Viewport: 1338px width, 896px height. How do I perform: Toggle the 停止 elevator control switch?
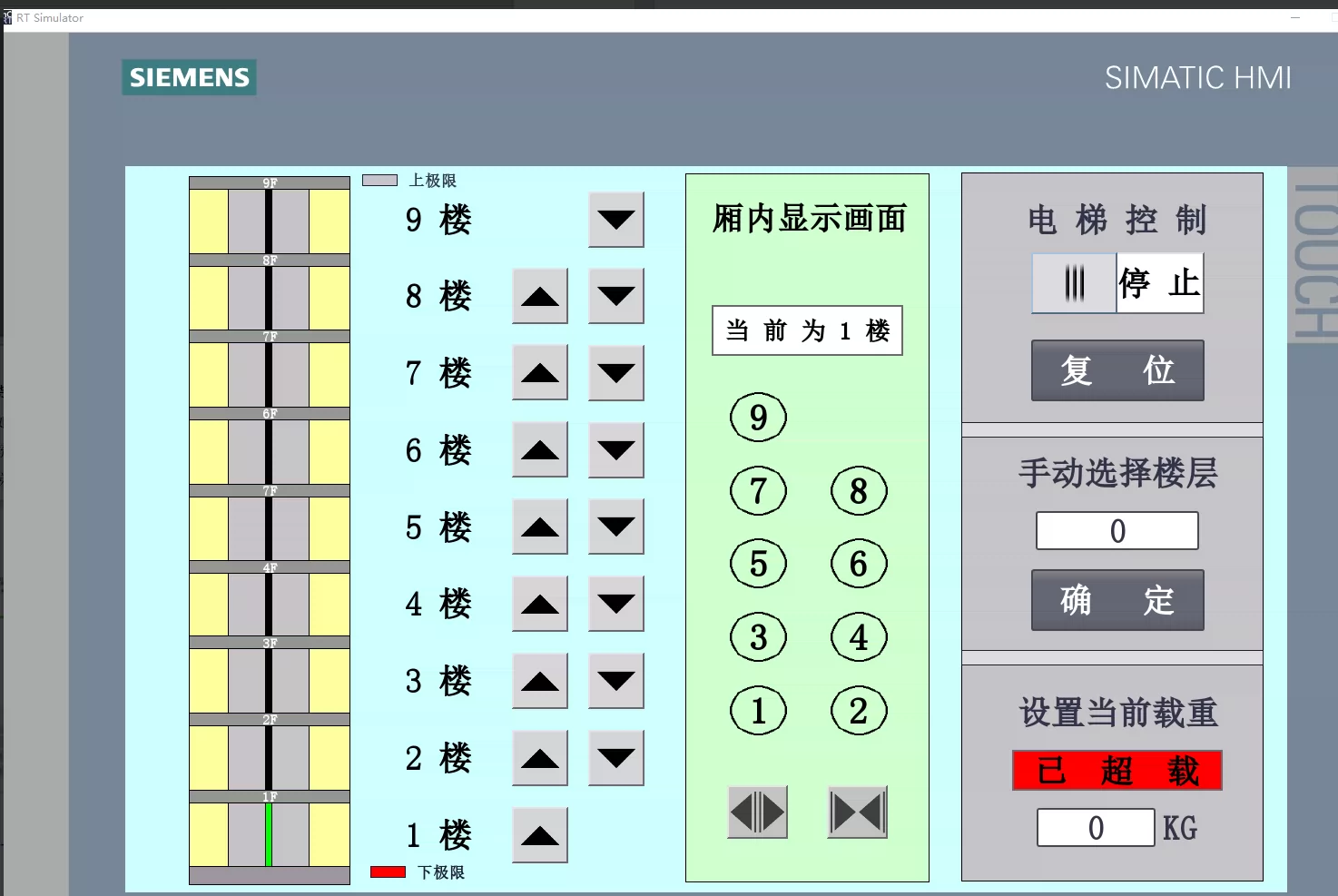[x=1118, y=283]
